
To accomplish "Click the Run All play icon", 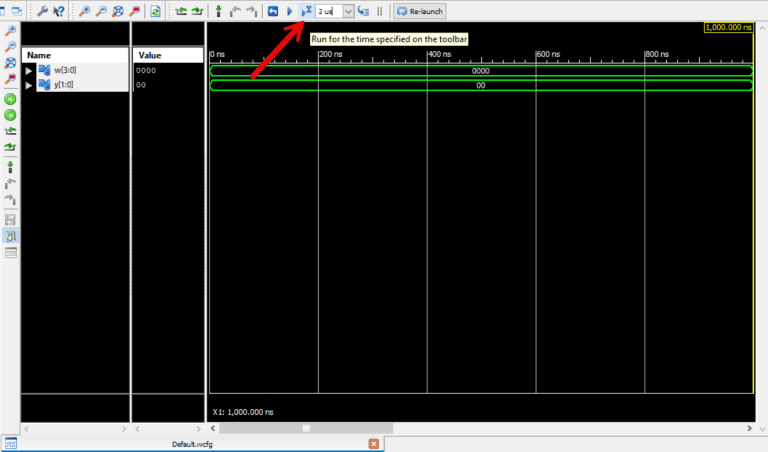I will [290, 11].
